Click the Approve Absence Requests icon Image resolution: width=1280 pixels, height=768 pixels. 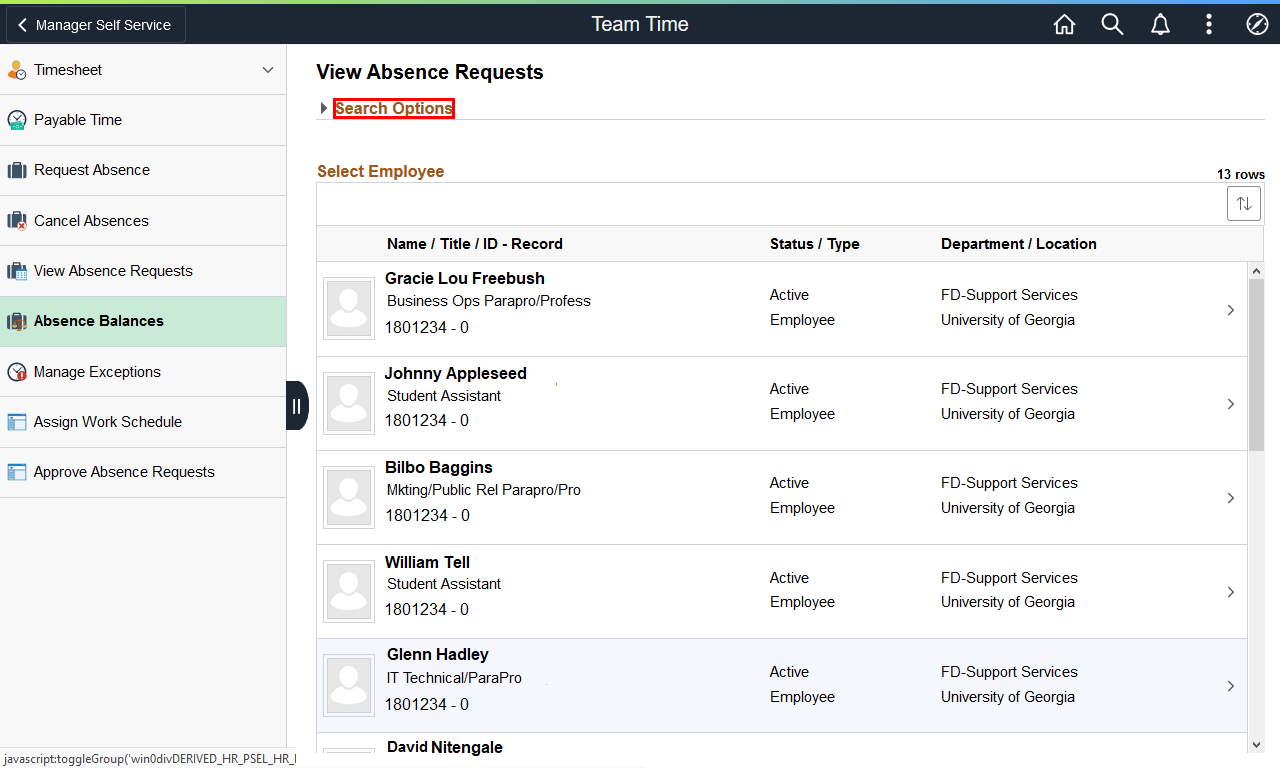click(x=16, y=472)
